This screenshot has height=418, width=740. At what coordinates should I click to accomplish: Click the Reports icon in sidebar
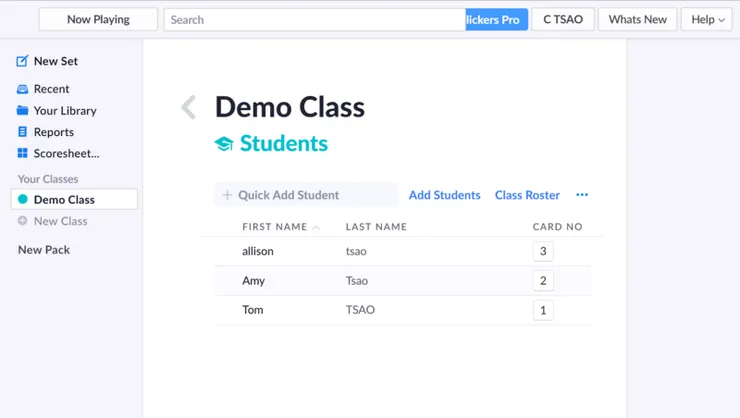[x=22, y=132]
